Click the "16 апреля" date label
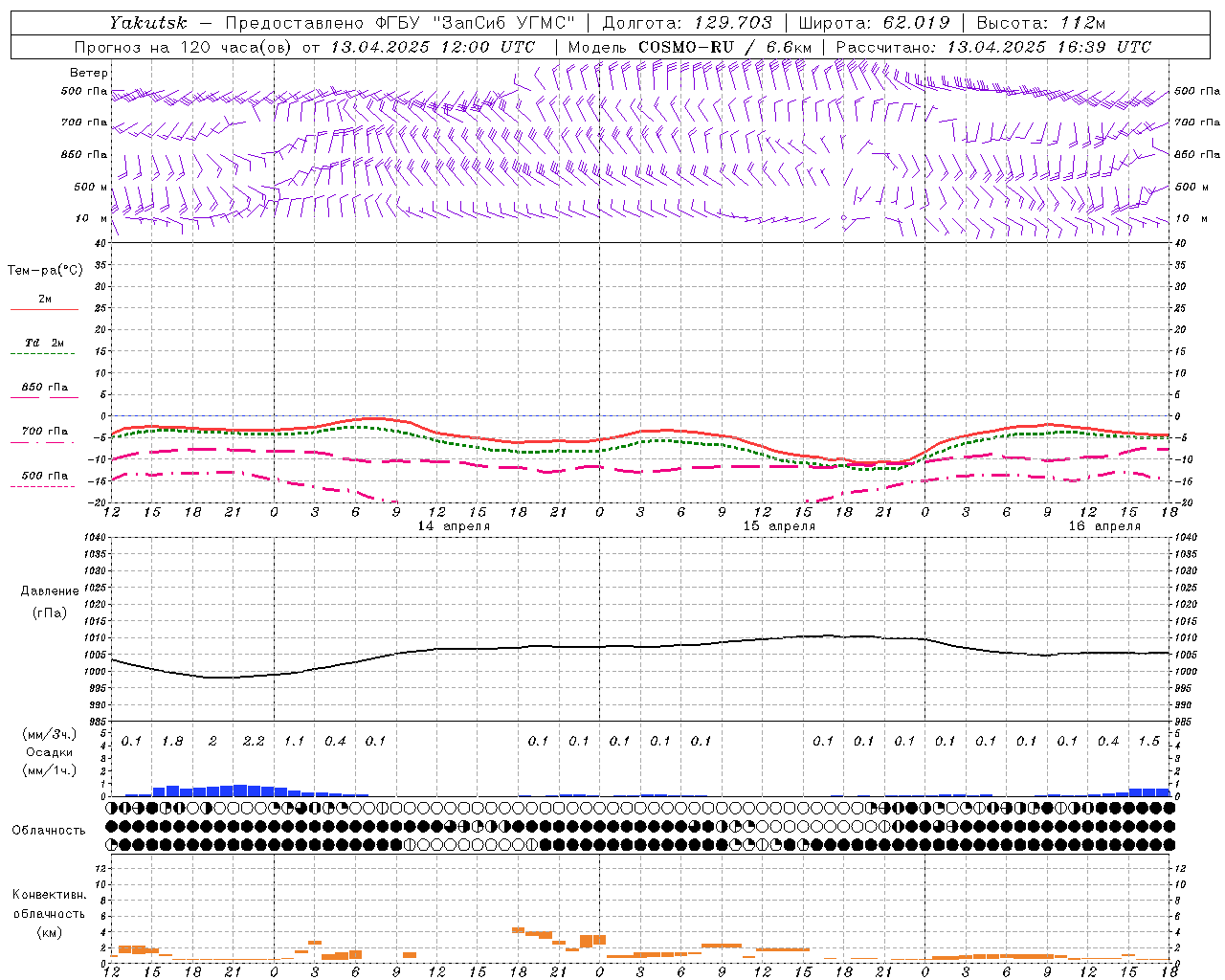Screen dimensions: 1225x980 click(1104, 526)
